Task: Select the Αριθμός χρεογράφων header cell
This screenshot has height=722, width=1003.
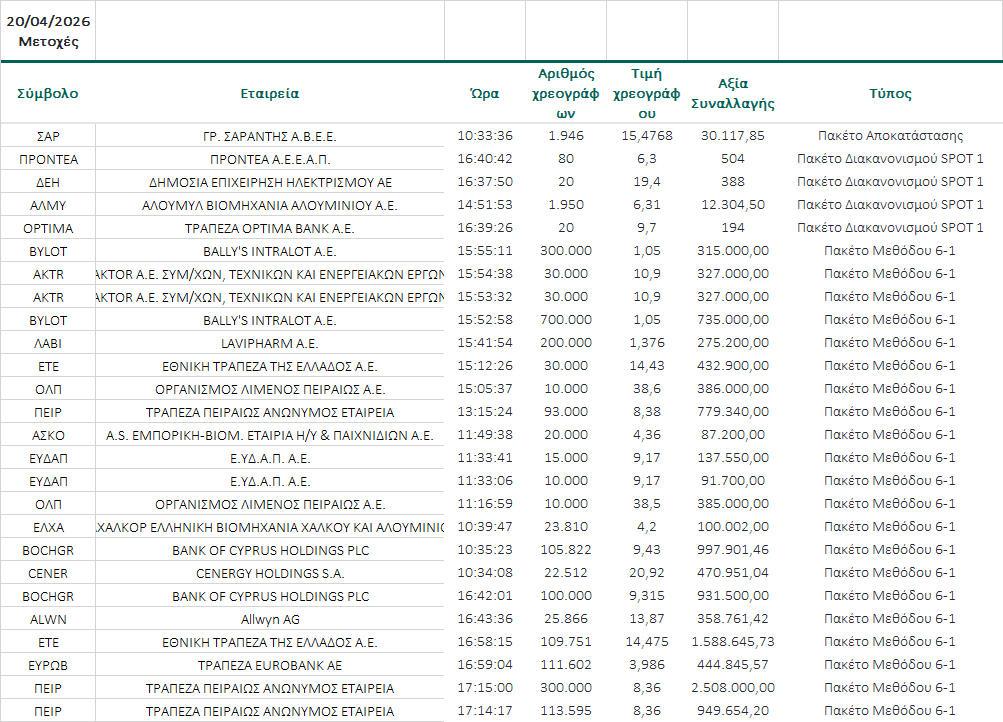Action: [567, 94]
